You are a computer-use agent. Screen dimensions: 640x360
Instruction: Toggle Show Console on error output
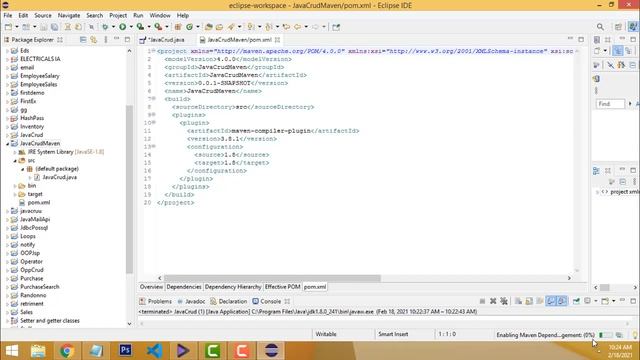[562, 301]
